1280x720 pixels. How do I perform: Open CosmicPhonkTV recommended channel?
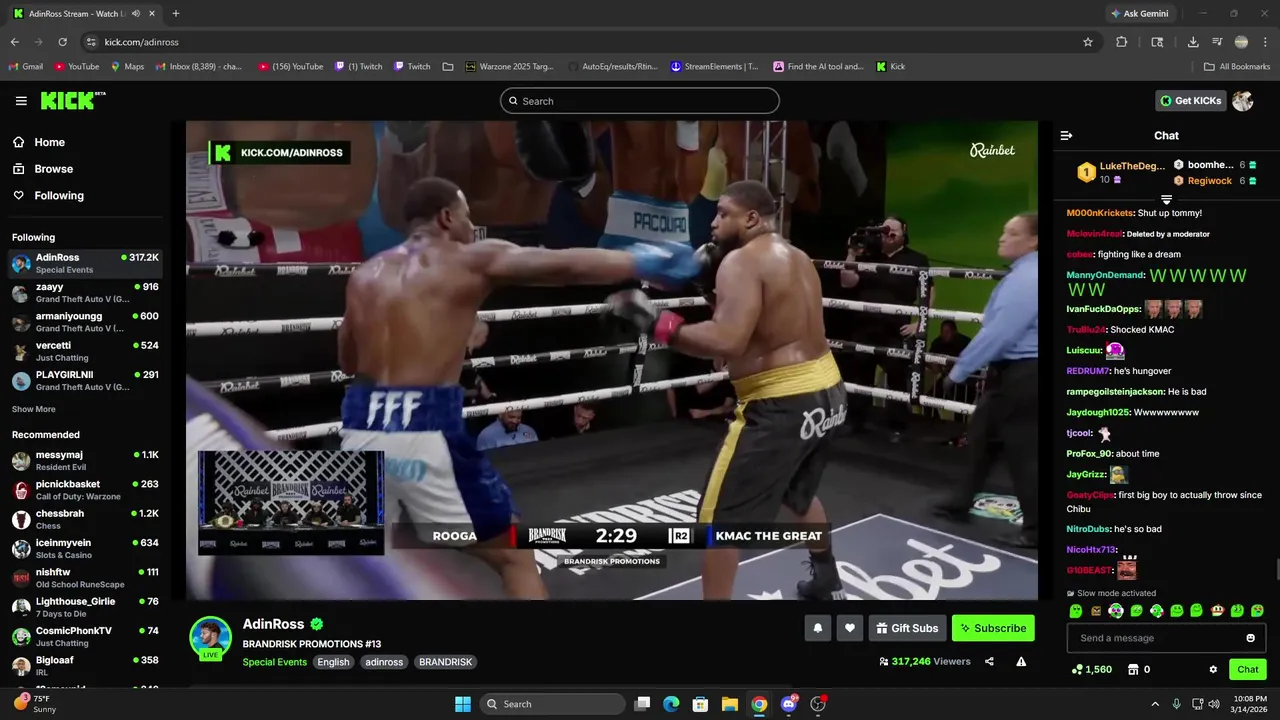click(85, 637)
